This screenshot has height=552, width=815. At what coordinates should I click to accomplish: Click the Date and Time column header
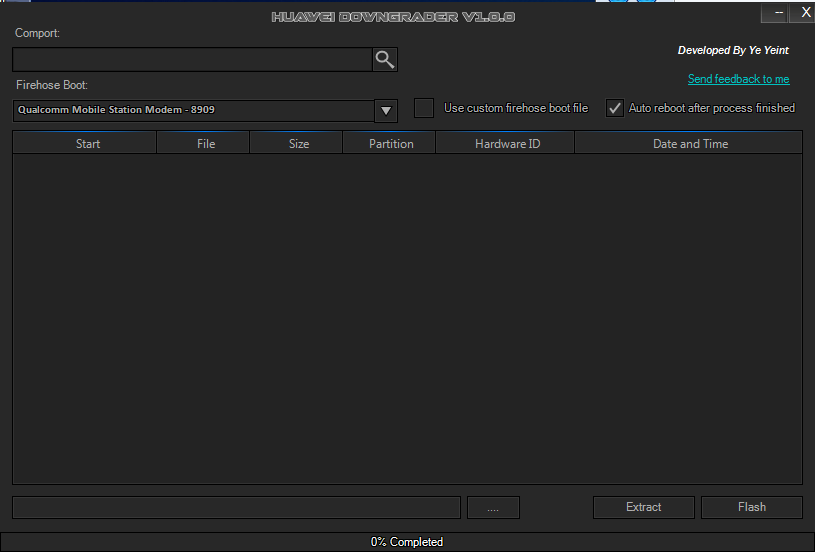[690, 144]
